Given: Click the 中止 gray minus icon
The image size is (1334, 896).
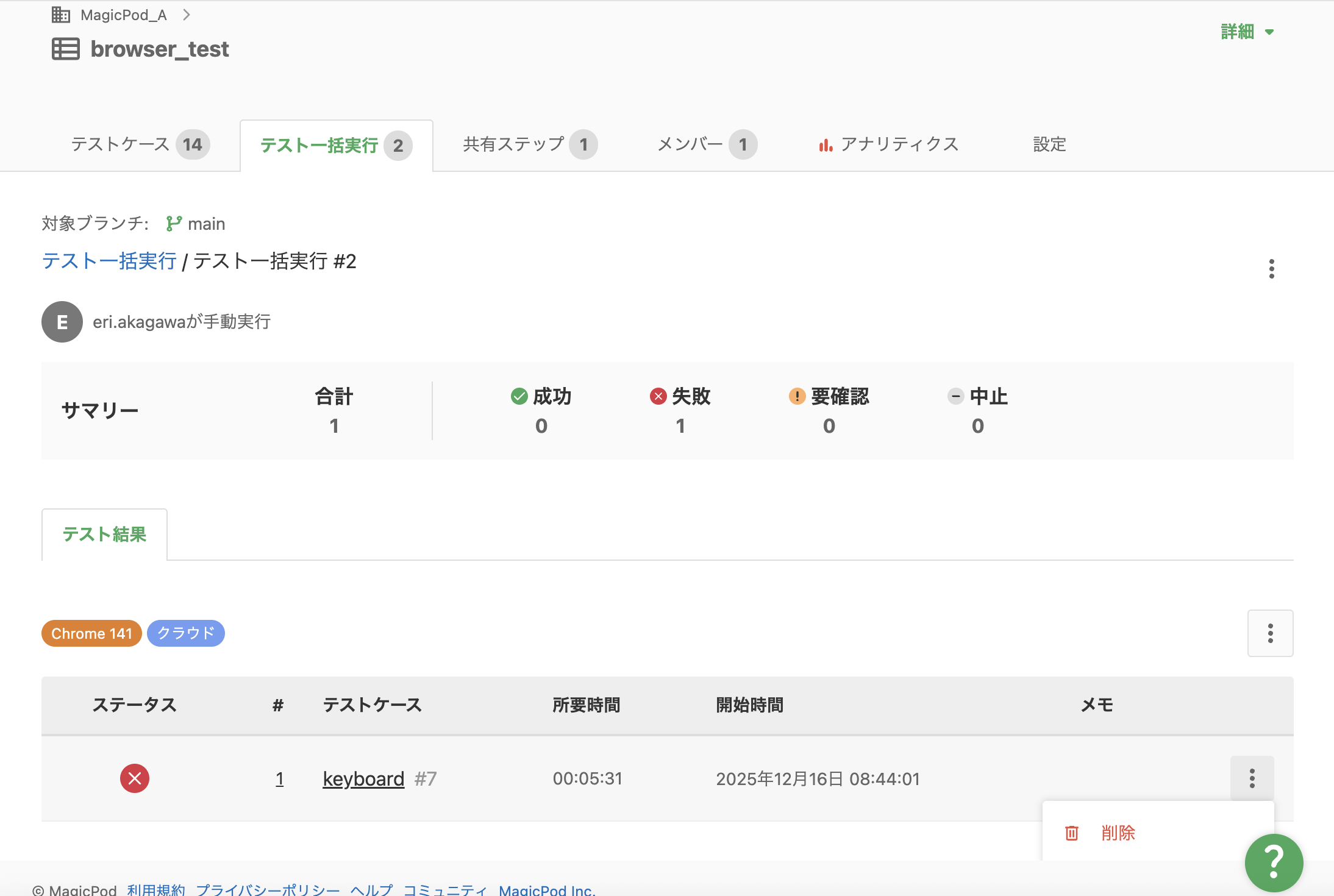Looking at the screenshot, I should coord(955,396).
